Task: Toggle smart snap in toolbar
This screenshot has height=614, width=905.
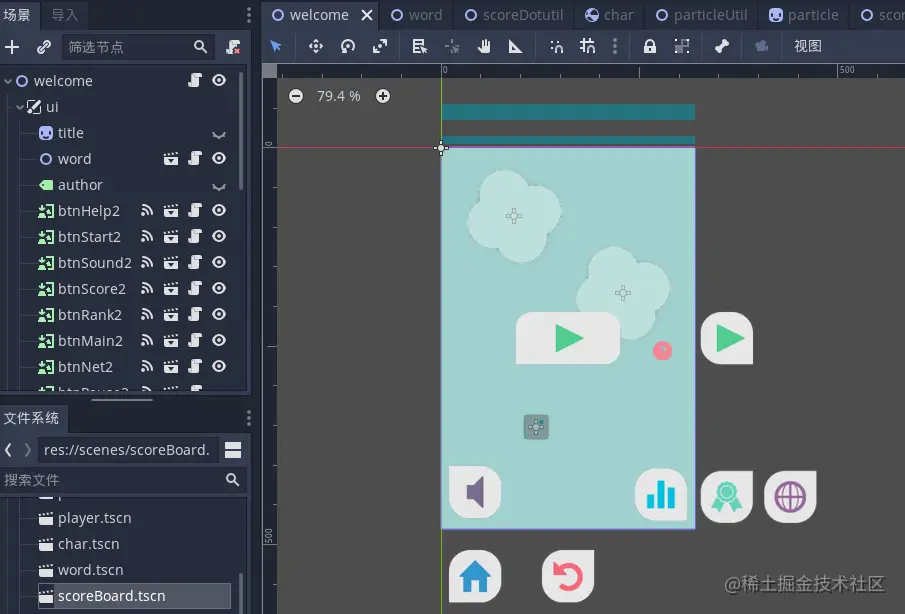Action: pos(556,46)
